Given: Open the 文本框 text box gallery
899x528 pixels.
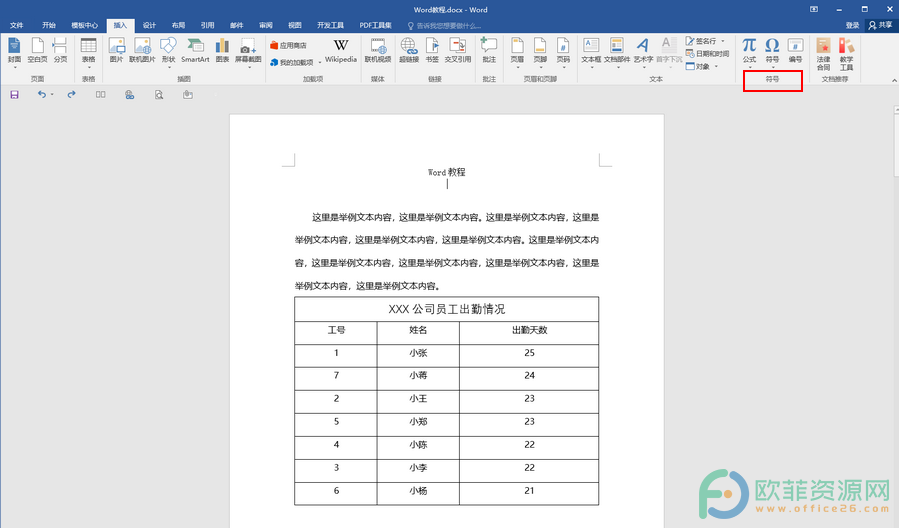Looking at the screenshot, I should point(591,67).
